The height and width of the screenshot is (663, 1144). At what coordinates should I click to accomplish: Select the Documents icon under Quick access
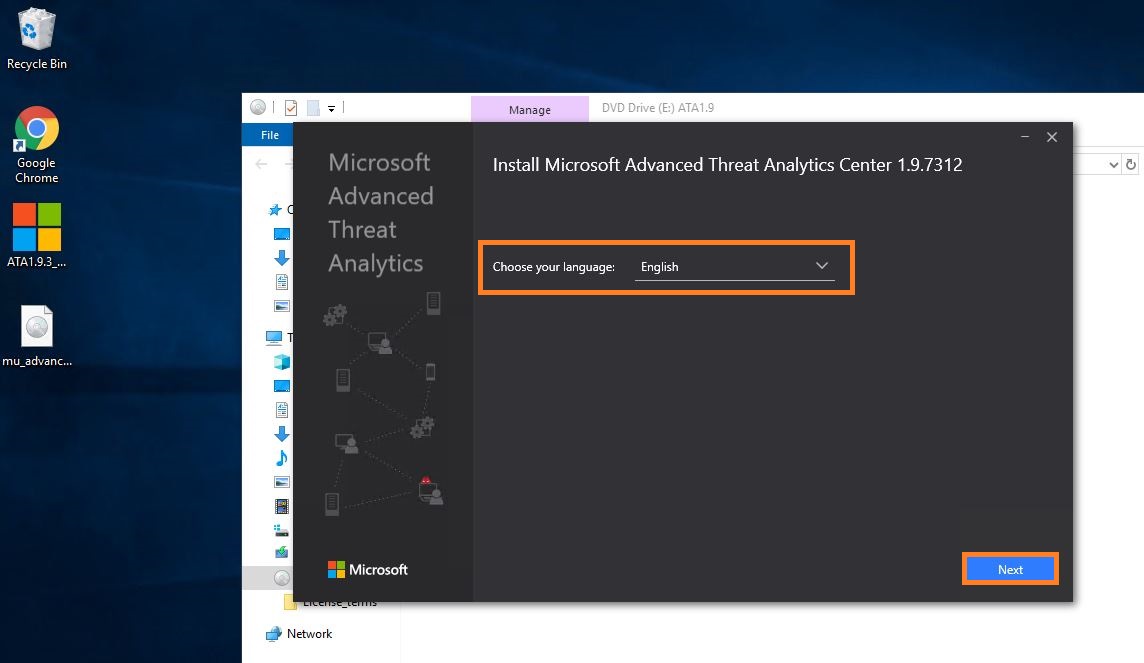click(x=282, y=282)
